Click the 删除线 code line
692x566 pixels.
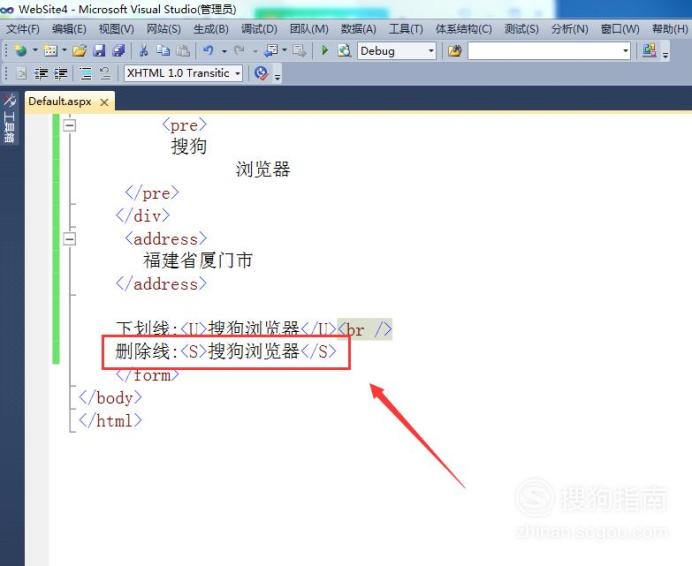(x=226, y=352)
